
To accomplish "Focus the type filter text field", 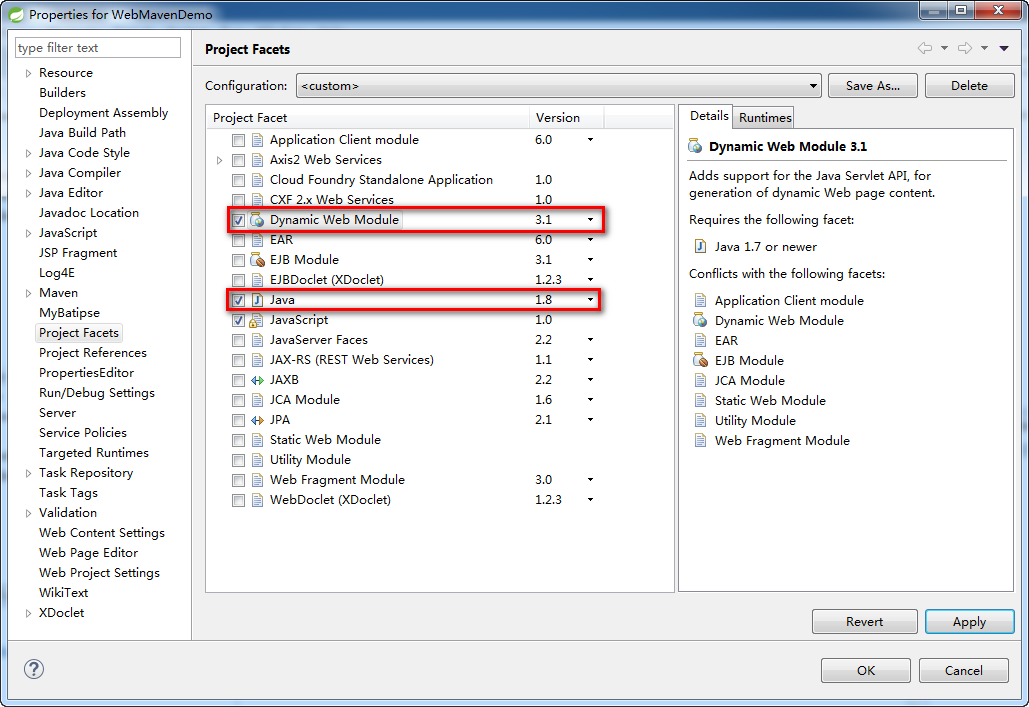I will click(x=98, y=48).
